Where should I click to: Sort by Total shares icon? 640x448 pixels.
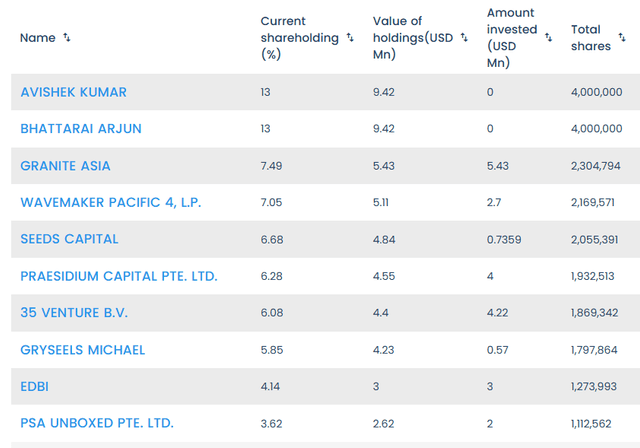coord(628,38)
